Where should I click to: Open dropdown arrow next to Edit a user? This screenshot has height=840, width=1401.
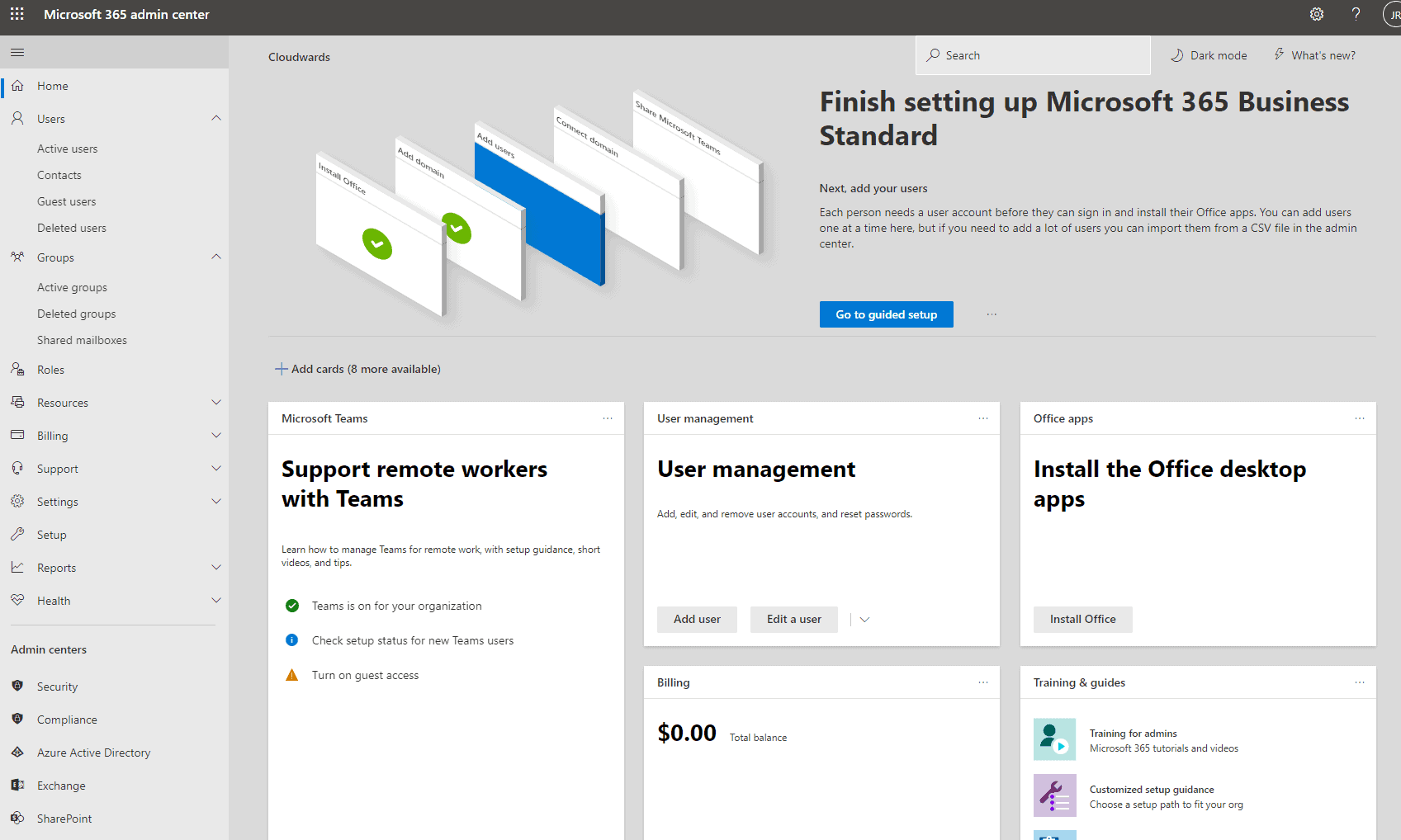click(864, 620)
